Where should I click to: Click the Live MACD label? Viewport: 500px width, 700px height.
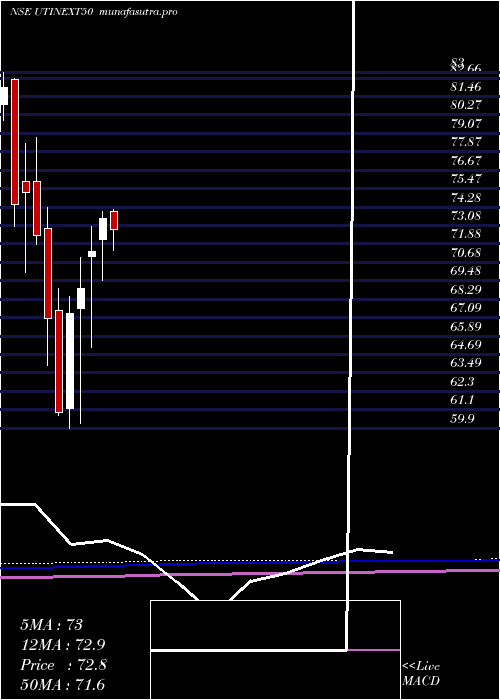click(421, 674)
